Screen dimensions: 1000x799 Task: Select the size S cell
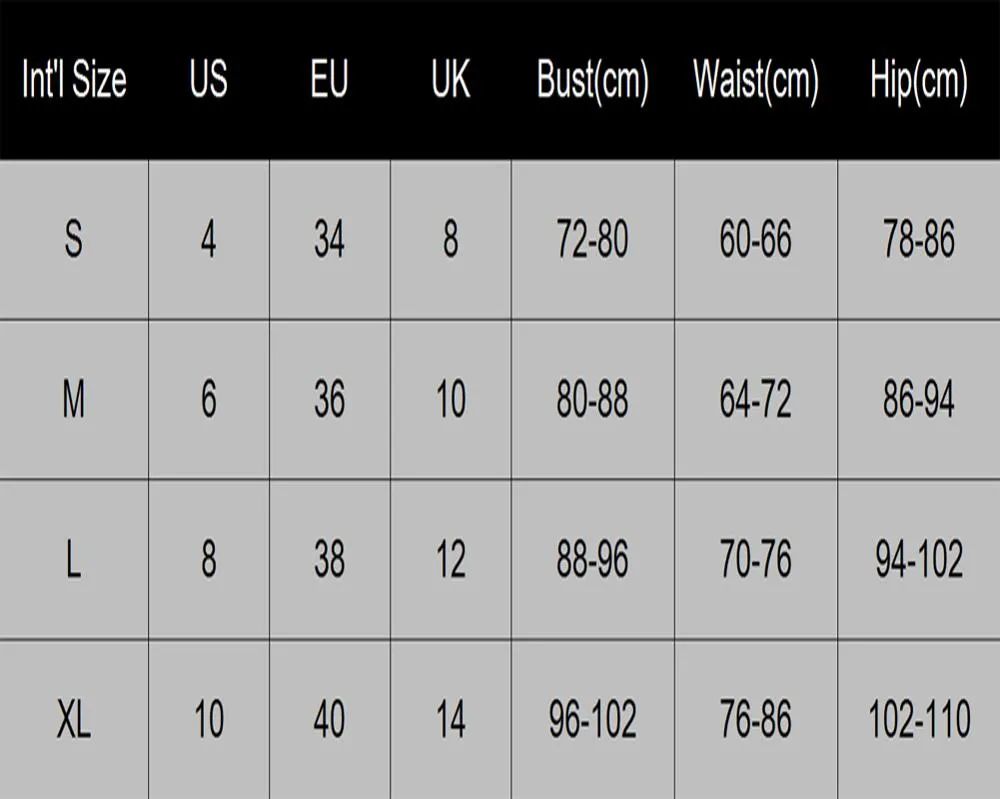click(74, 240)
